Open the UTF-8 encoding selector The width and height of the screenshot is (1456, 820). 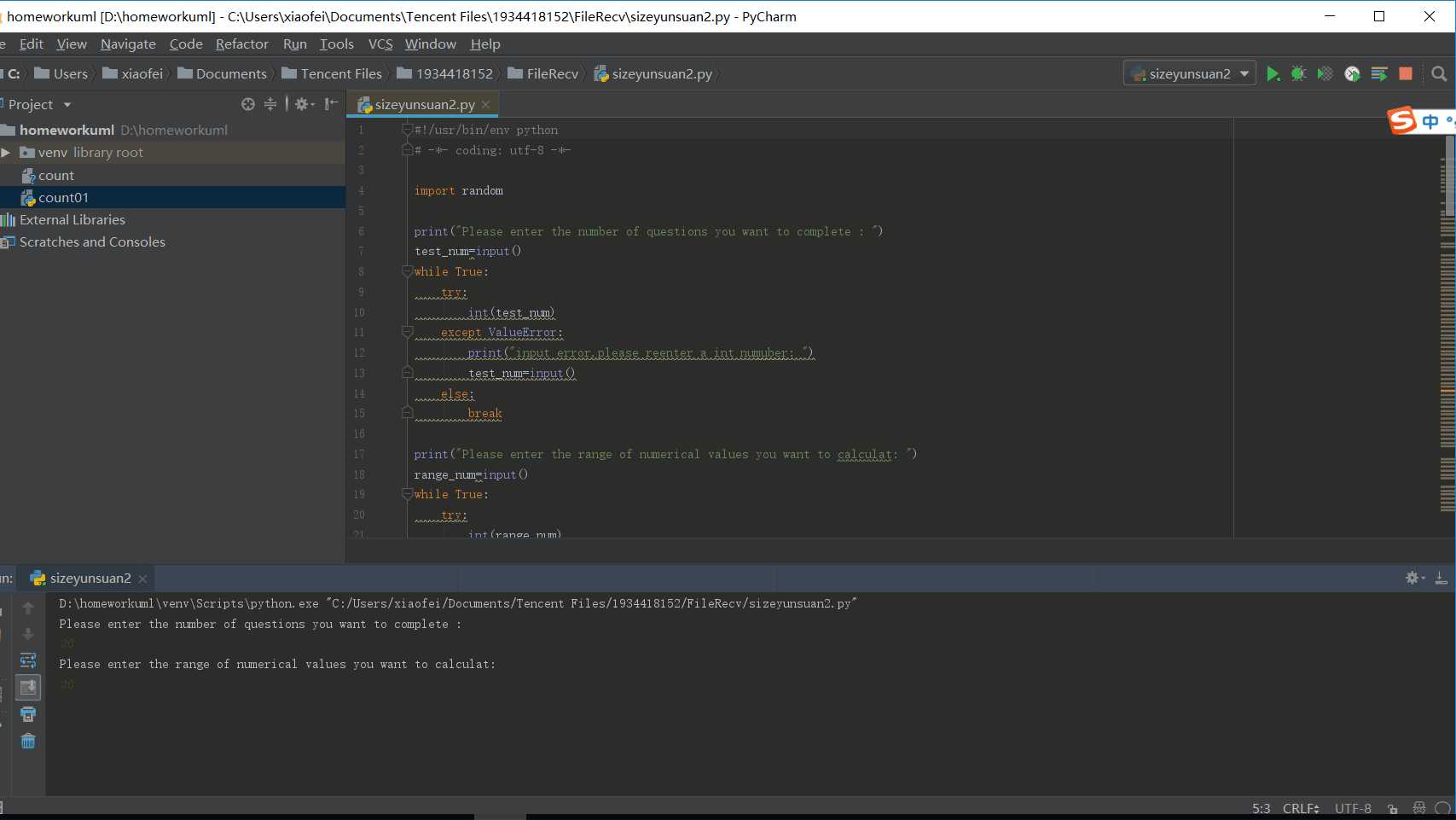pos(1353,808)
